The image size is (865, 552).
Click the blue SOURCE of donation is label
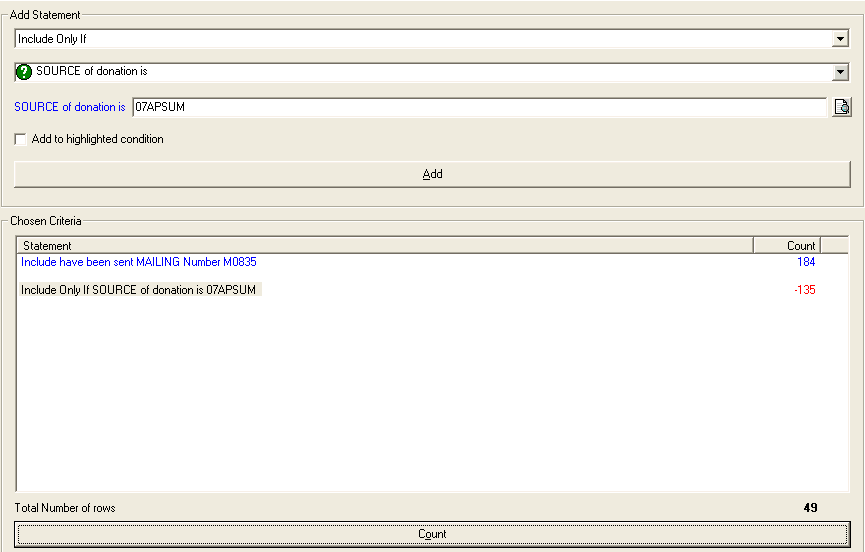[69, 107]
